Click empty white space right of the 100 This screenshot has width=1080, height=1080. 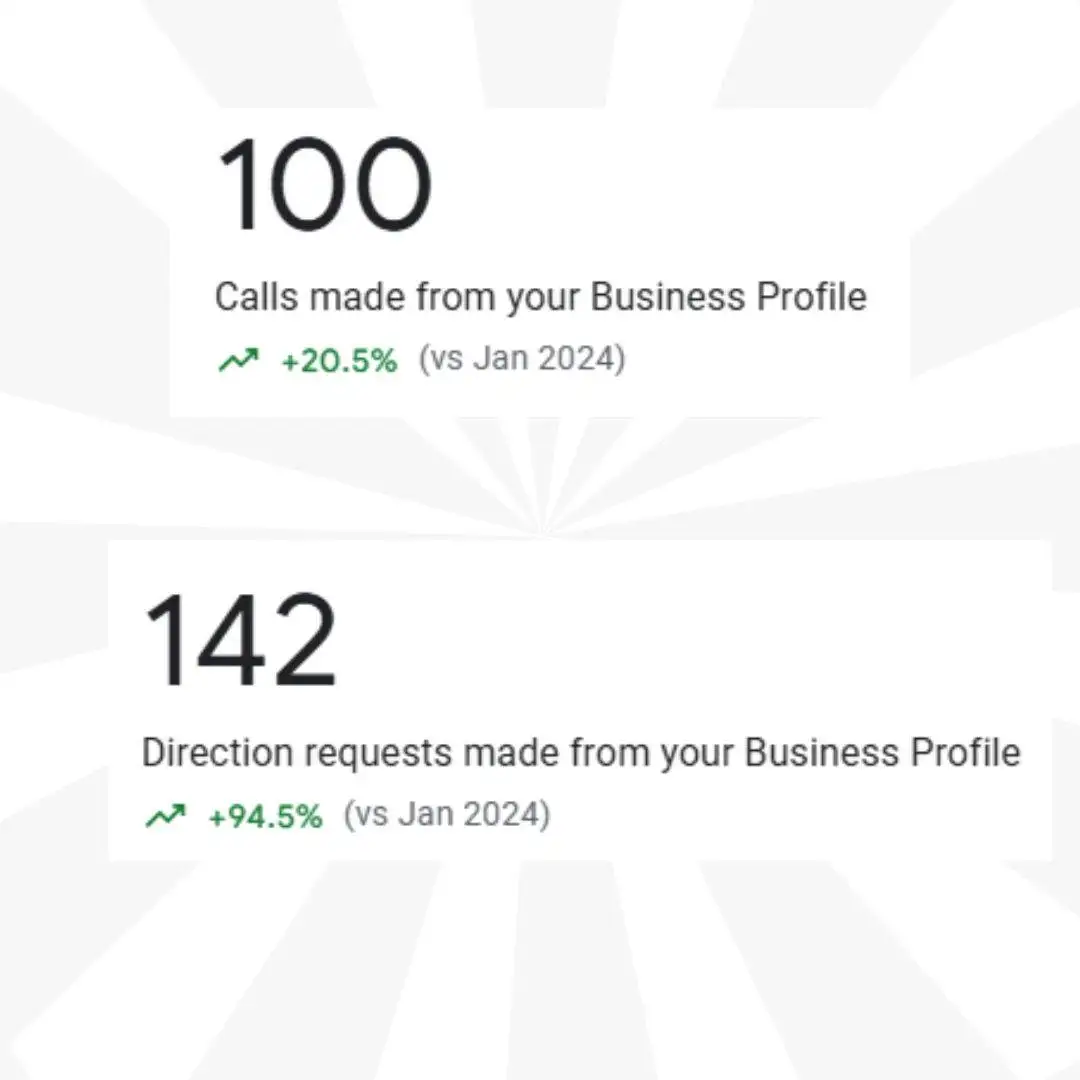[x=680, y=190]
